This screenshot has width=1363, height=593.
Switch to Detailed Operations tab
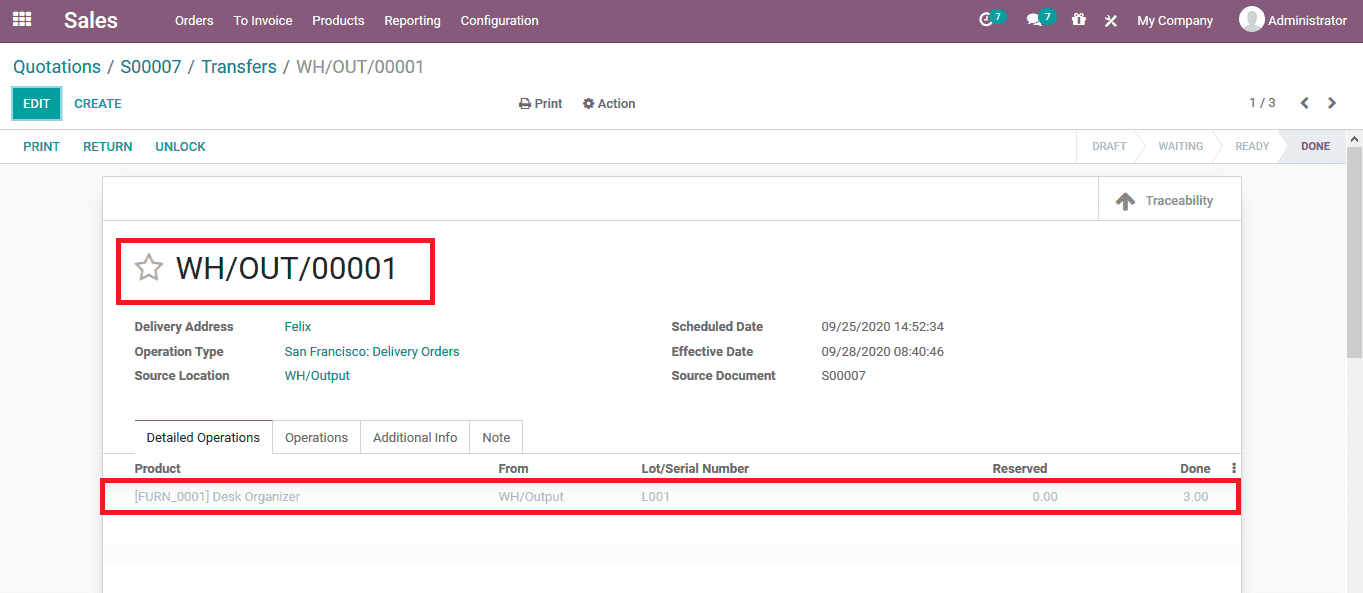203,437
